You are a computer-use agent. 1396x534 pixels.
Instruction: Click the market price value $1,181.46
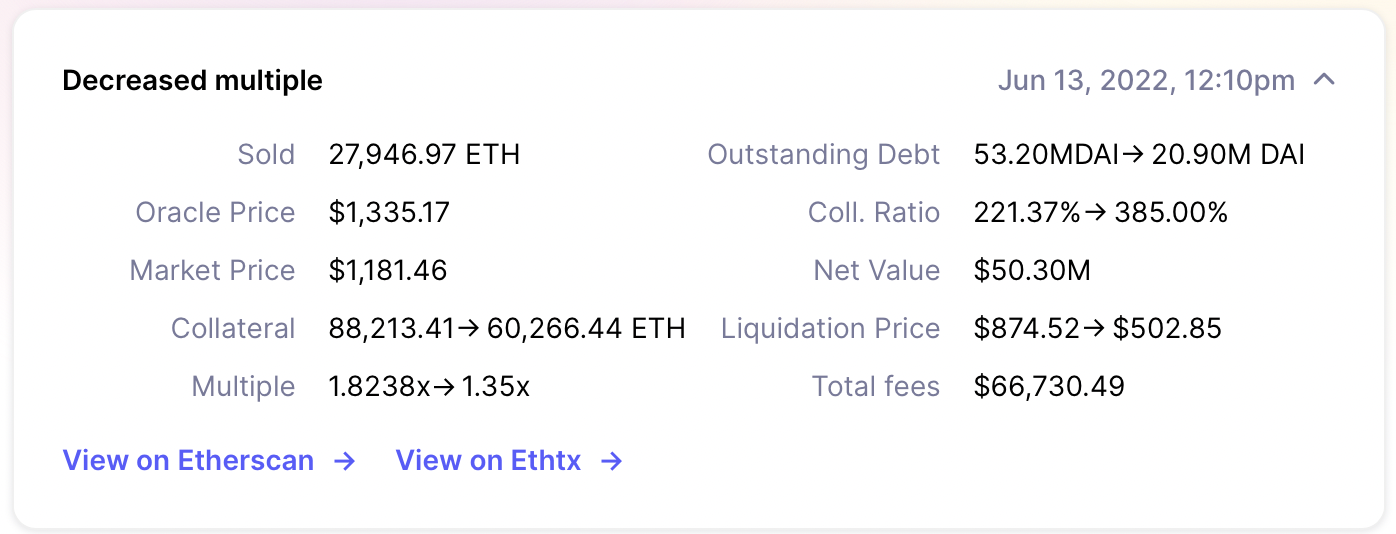[x=387, y=271]
